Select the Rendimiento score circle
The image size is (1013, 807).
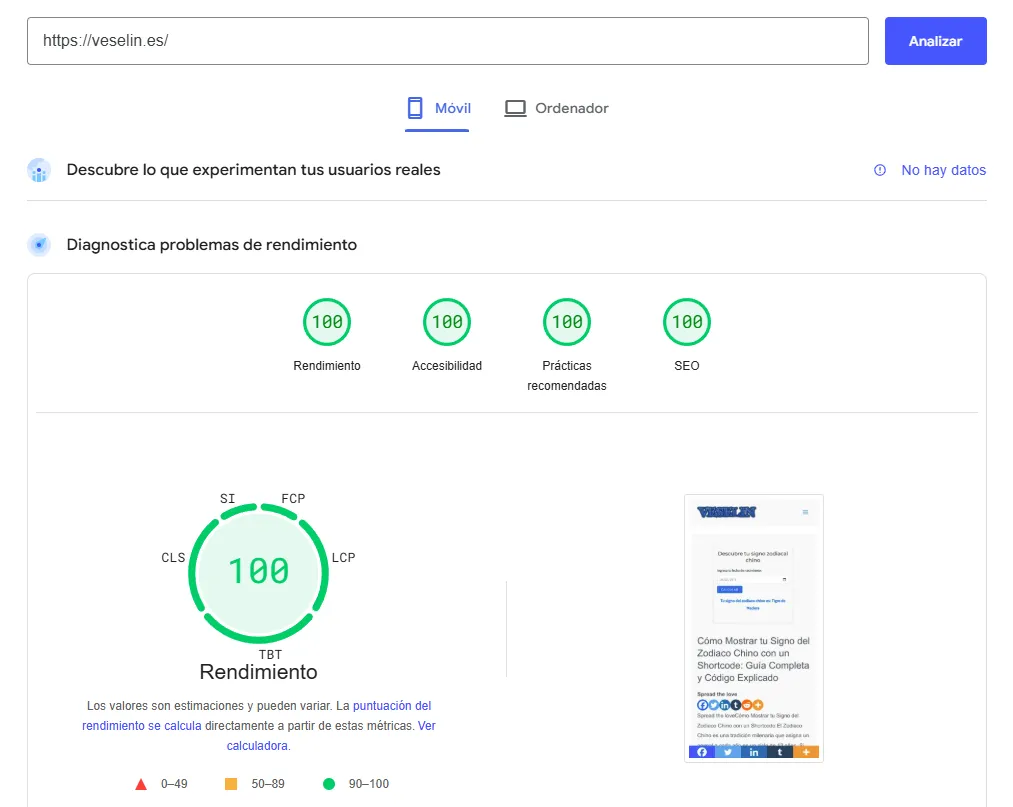(x=327, y=322)
